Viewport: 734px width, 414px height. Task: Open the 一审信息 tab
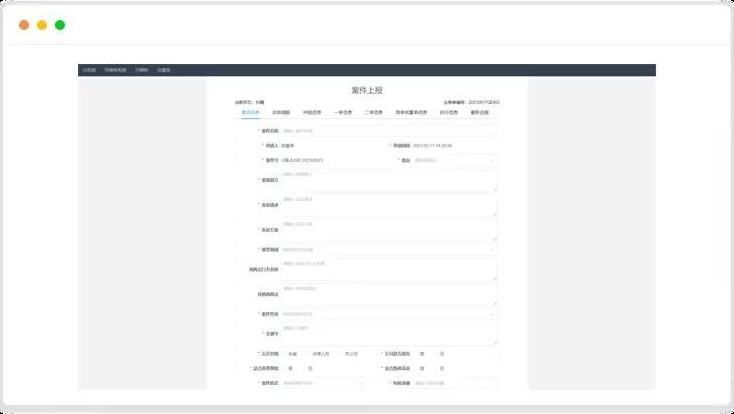click(343, 112)
